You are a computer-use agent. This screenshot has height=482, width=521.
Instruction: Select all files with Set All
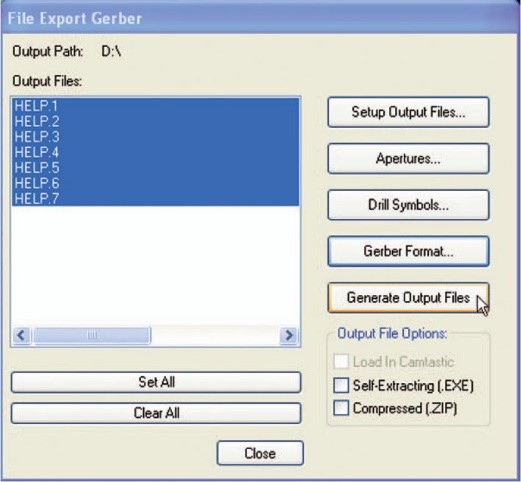click(x=156, y=382)
